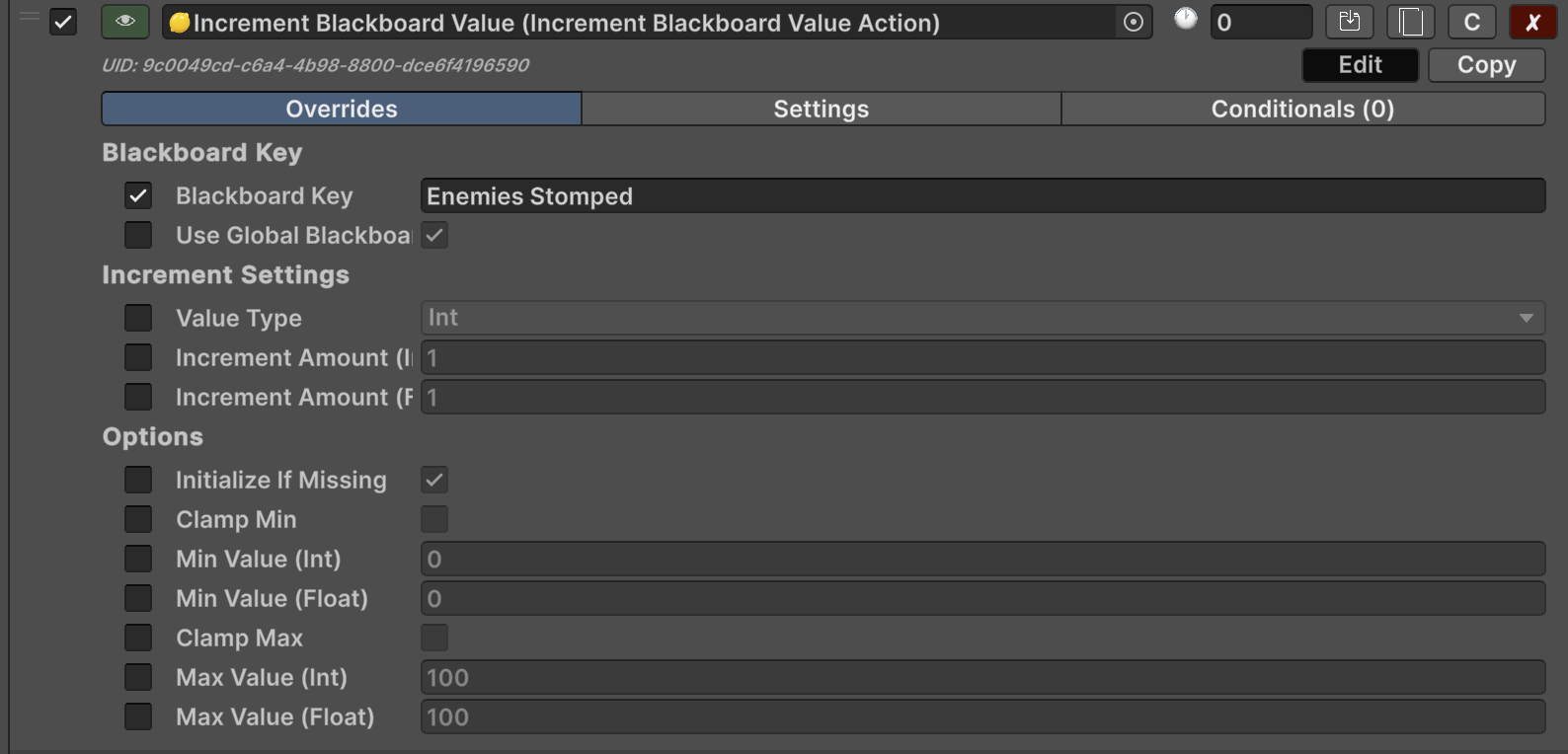Click the blank page icon button

point(1410,22)
